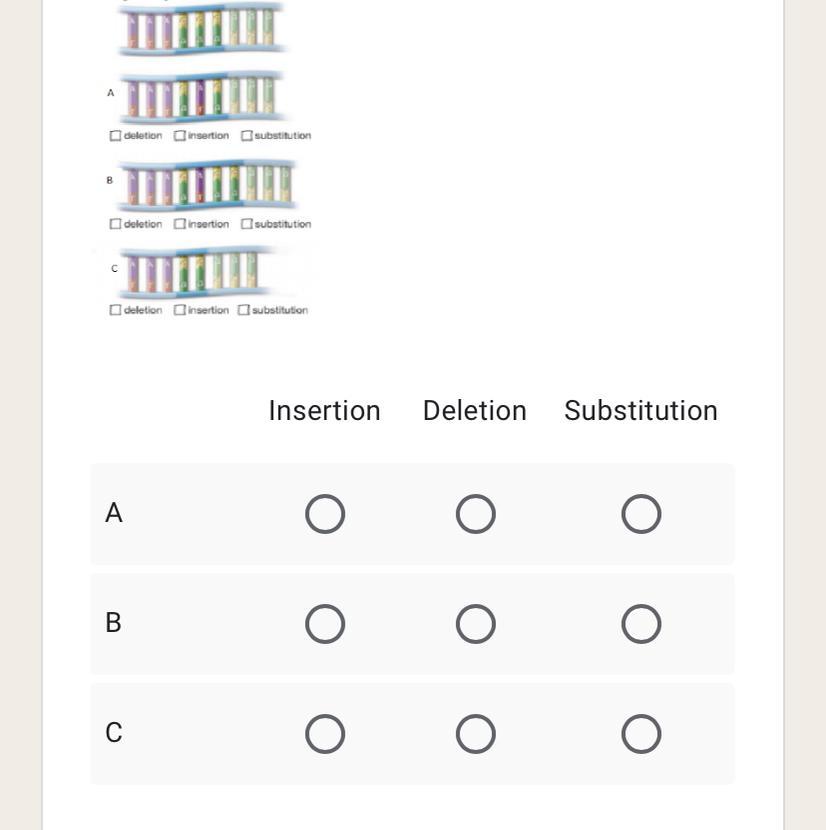The image size is (826, 830).
Task: Choose Substitution for row B
Action: tap(641, 624)
